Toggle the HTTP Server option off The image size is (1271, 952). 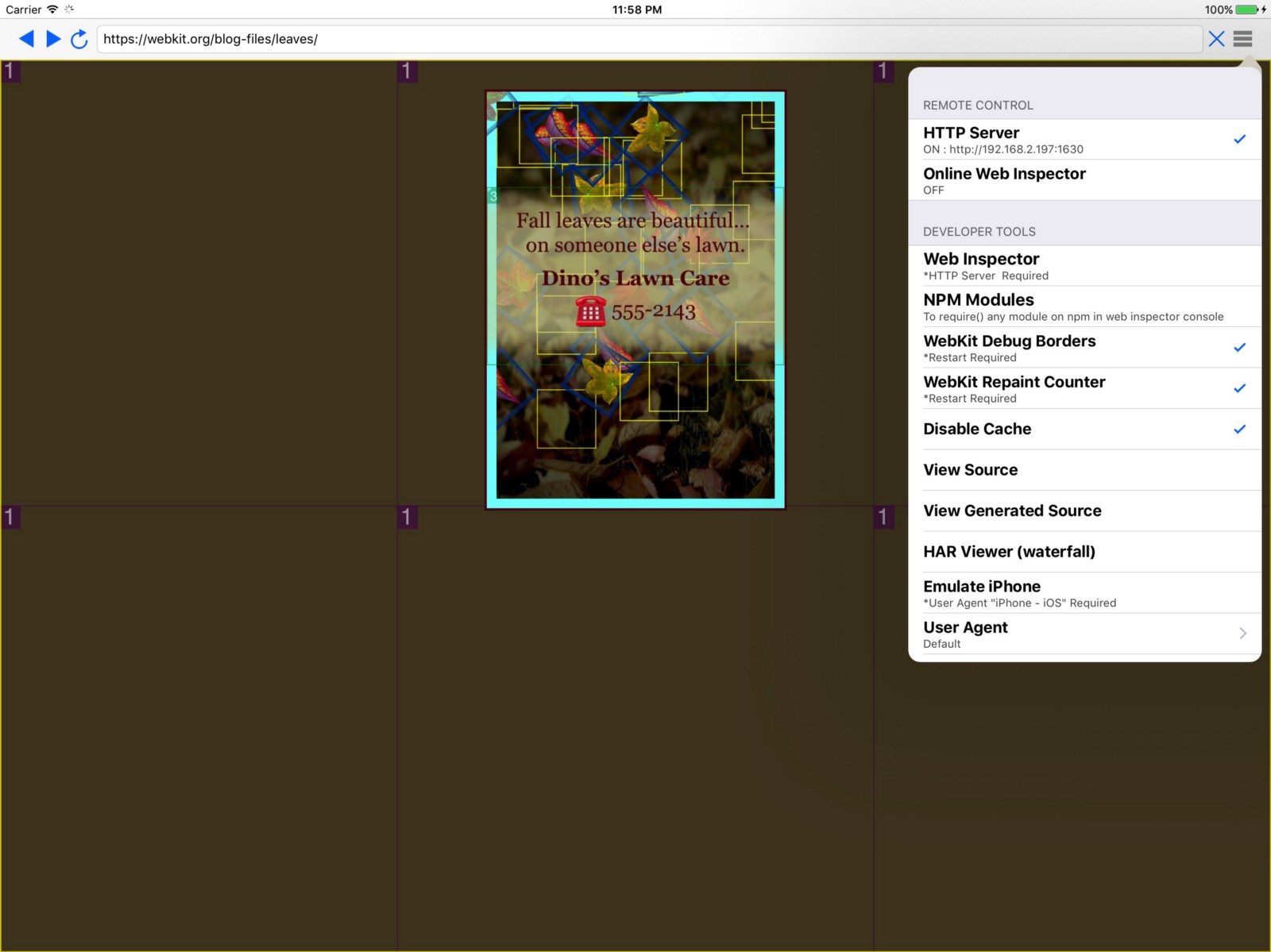(x=1084, y=140)
